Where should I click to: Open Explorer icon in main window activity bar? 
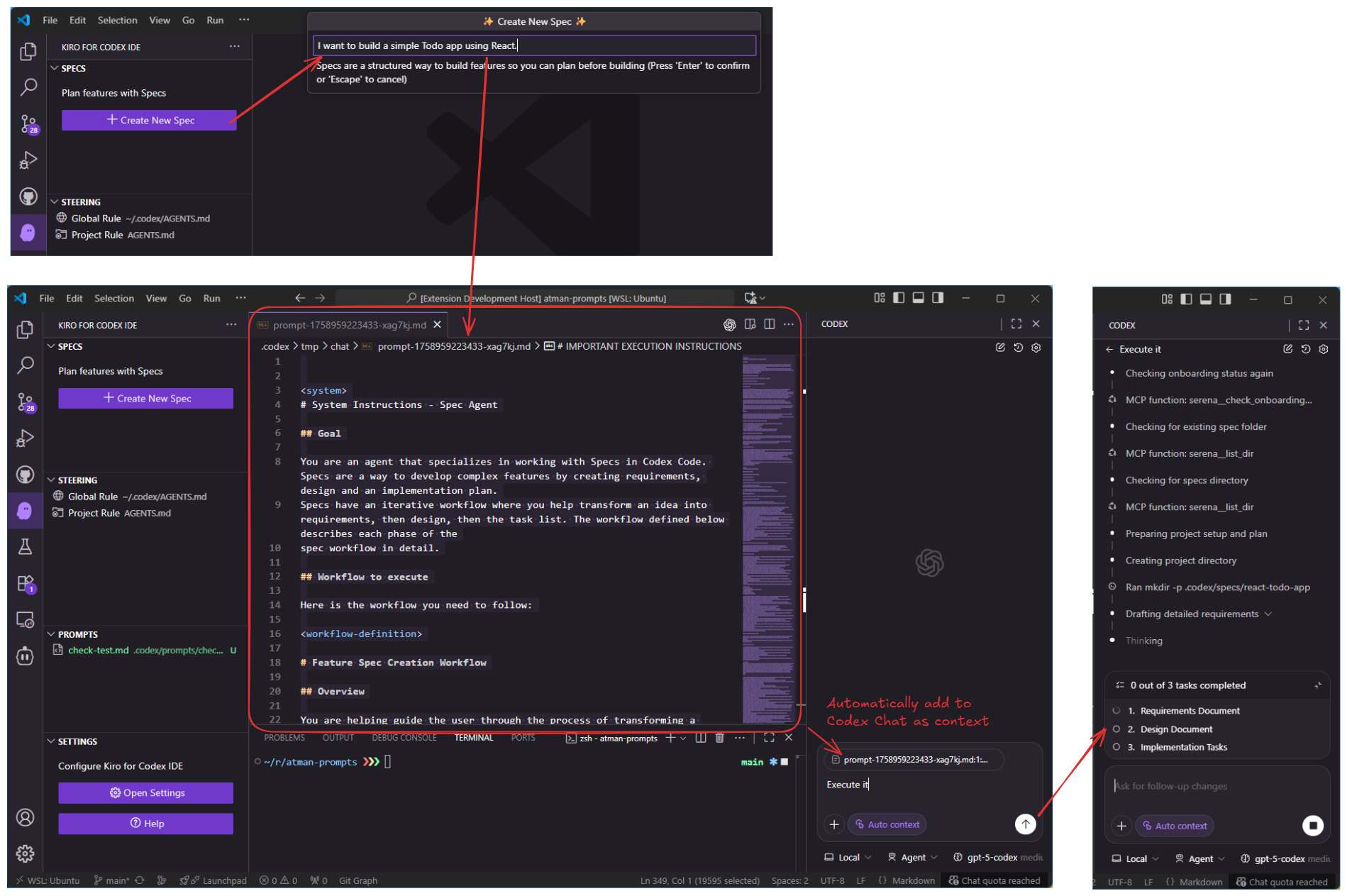pyautogui.click(x=26, y=329)
